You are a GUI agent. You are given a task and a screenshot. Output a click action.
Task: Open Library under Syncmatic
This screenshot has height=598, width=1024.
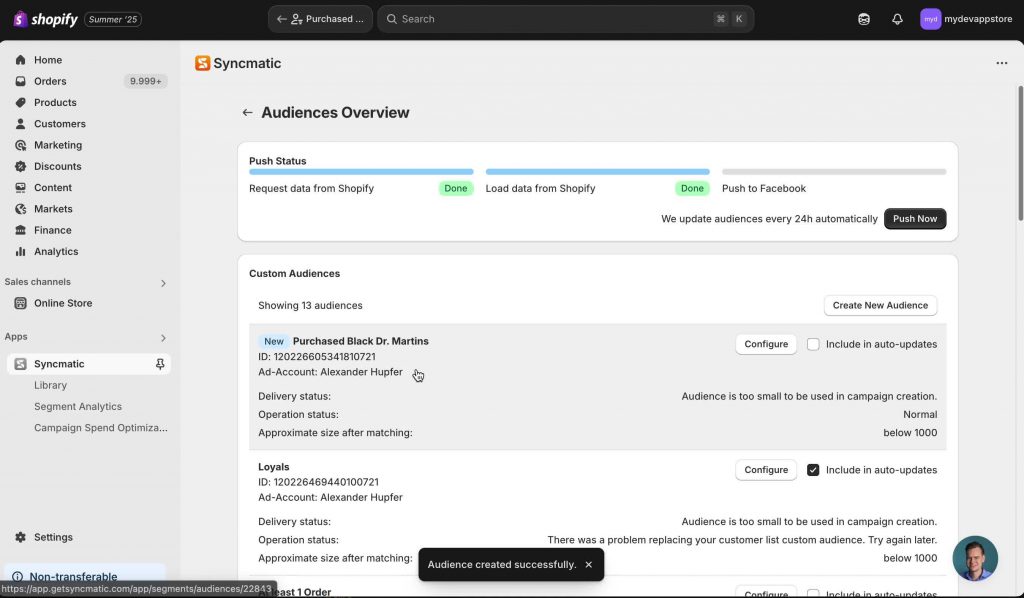(x=50, y=385)
